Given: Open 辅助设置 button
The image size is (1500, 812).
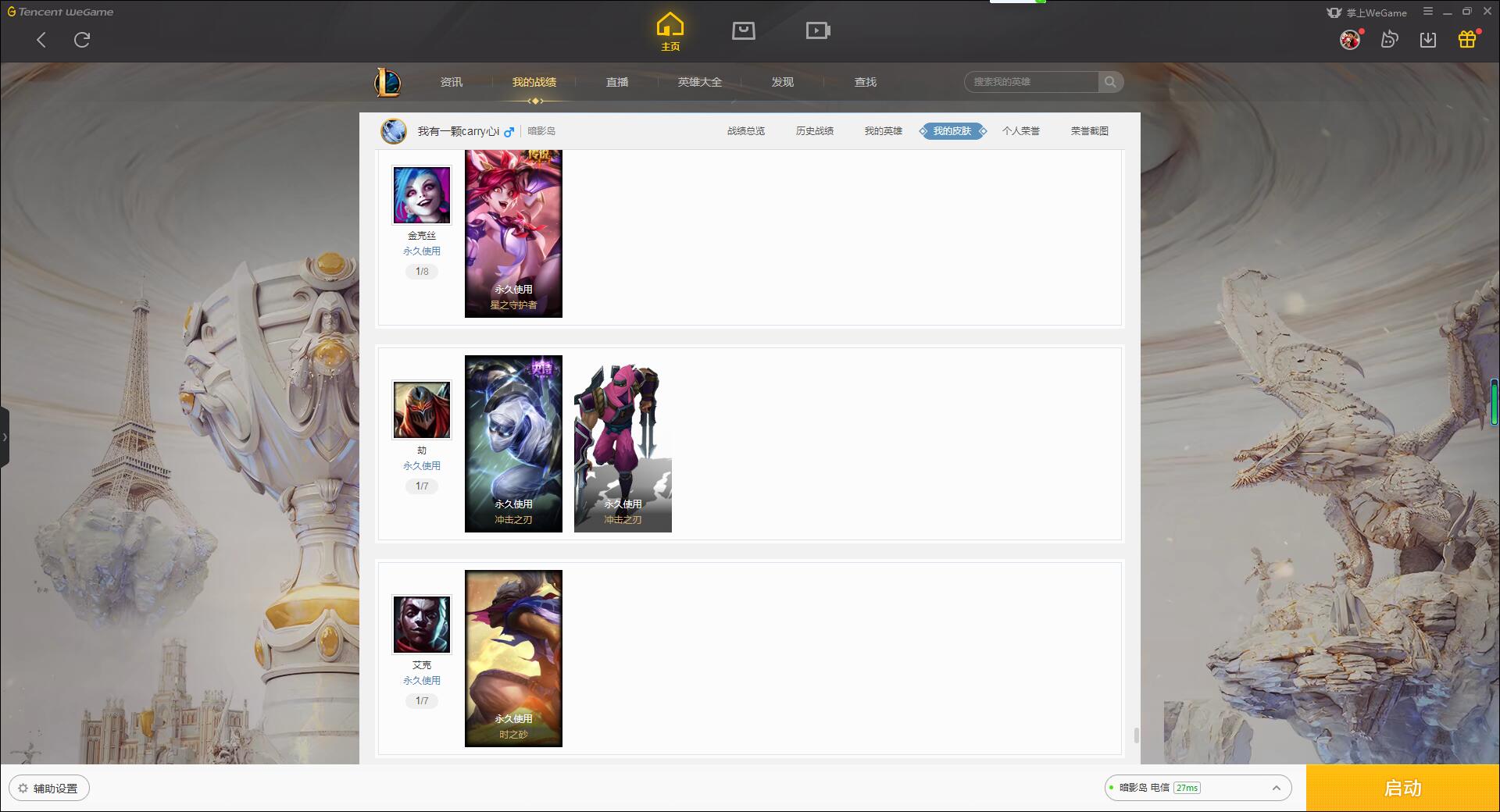Looking at the screenshot, I should [x=49, y=788].
